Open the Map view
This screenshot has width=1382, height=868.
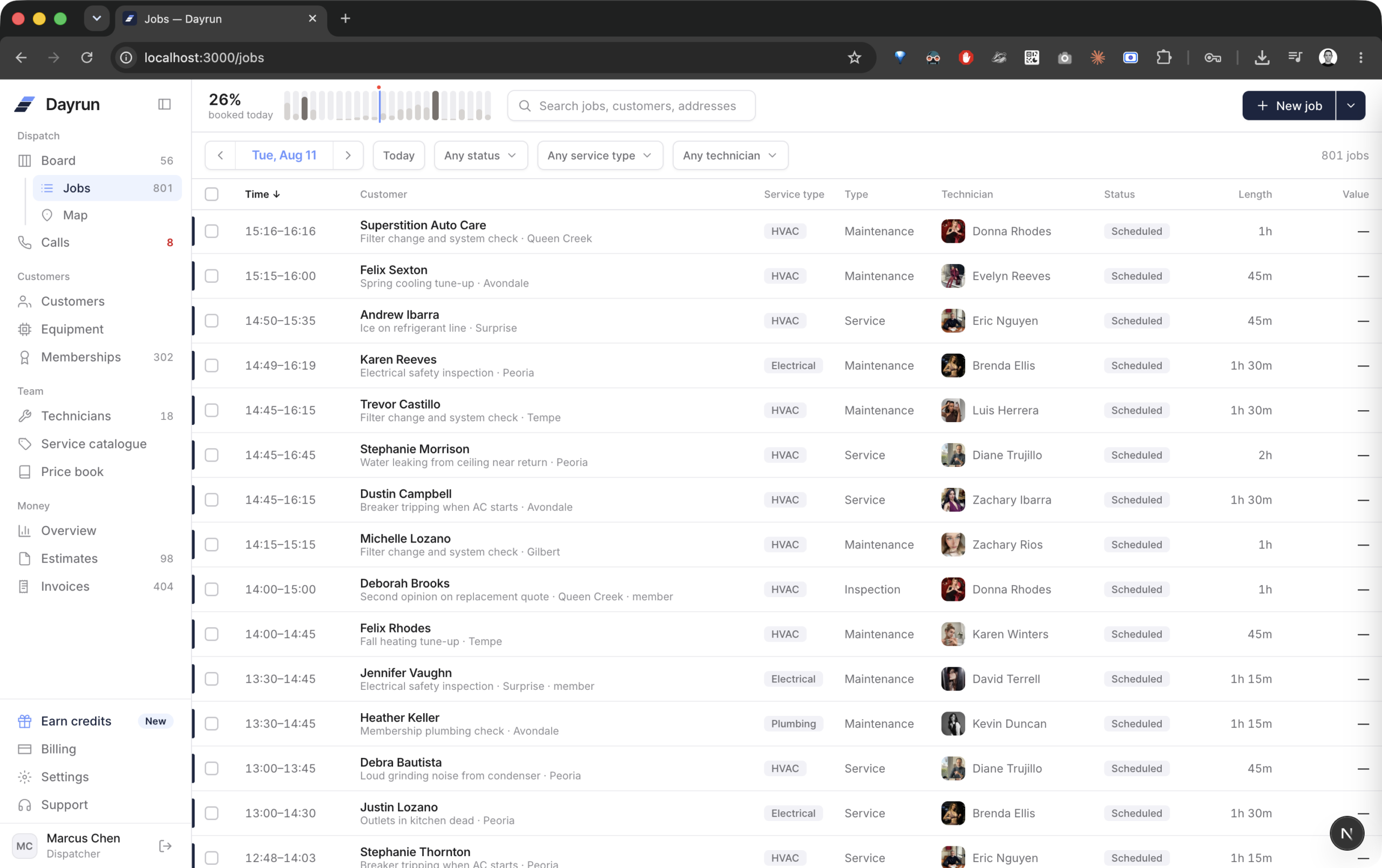[107, 215]
